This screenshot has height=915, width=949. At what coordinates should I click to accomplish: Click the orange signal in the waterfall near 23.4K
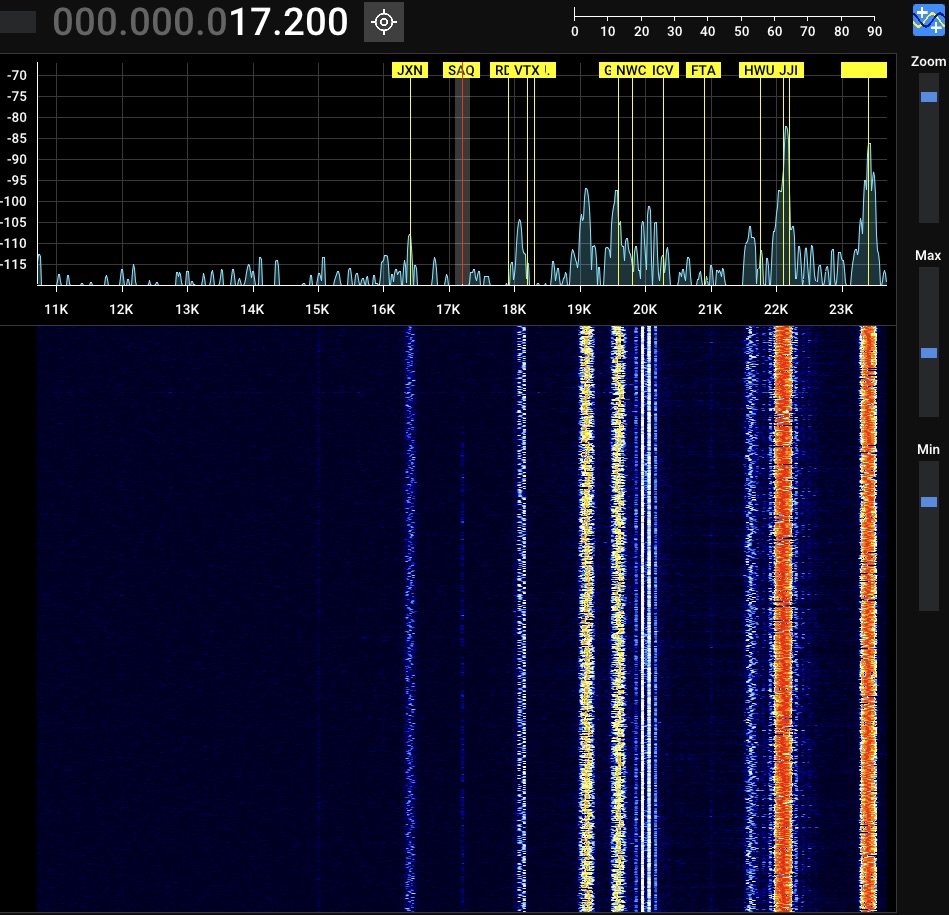click(868, 617)
